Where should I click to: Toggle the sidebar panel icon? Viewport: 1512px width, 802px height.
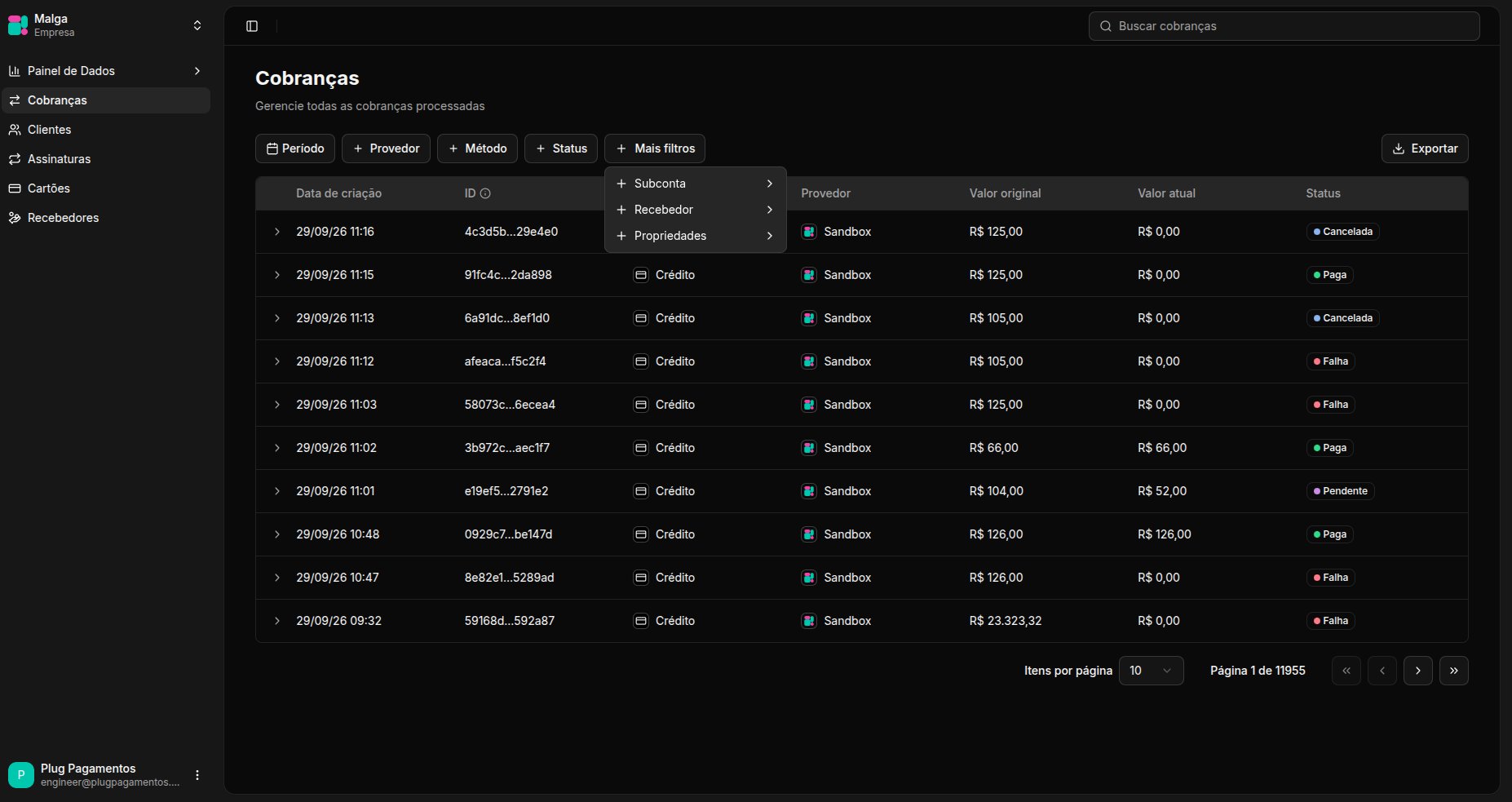252,26
